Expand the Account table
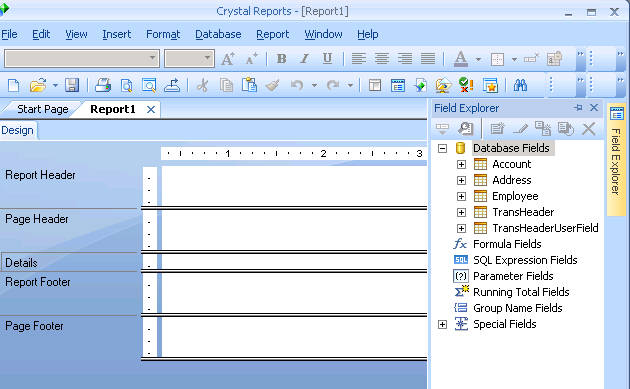Screen dimensions: 630x389 (461, 164)
